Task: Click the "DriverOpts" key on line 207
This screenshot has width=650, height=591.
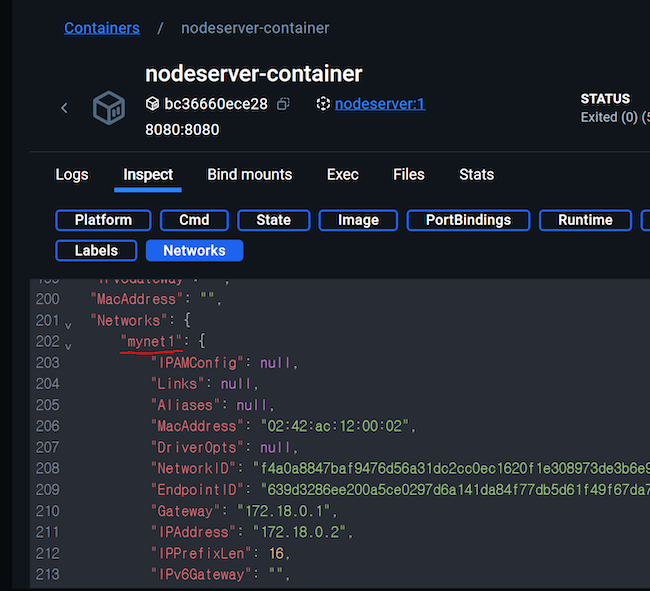Action: pyautogui.click(x=198, y=447)
